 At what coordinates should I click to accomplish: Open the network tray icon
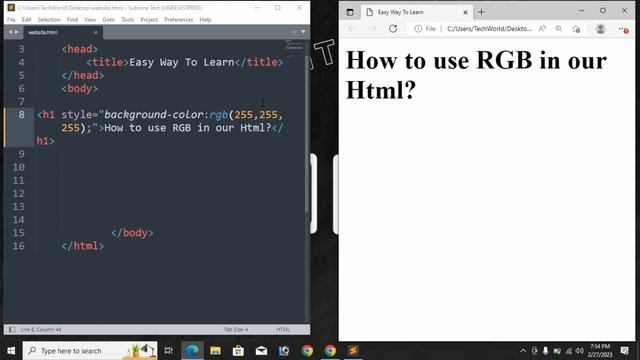click(x=569, y=351)
